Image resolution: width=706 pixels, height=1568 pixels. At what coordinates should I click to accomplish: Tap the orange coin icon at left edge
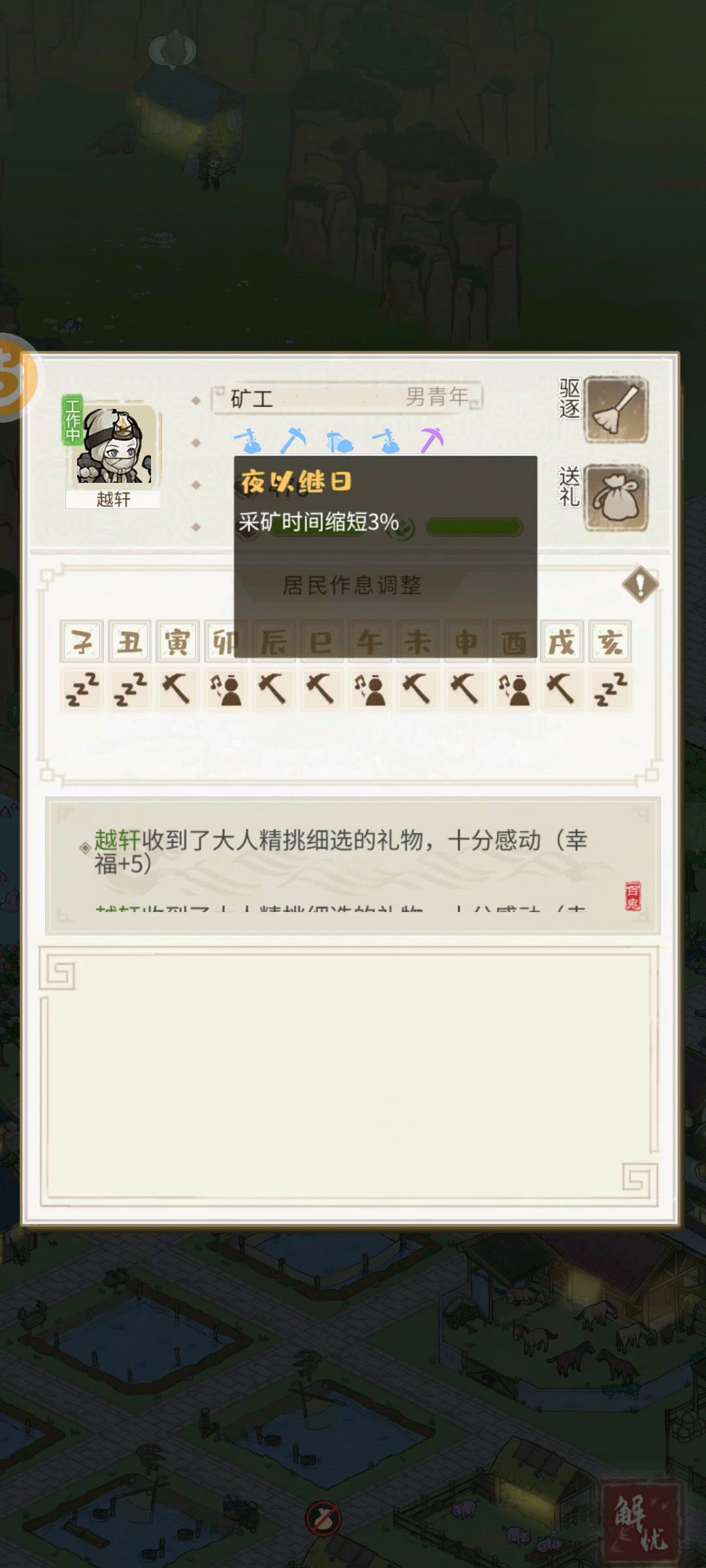[x=16, y=377]
